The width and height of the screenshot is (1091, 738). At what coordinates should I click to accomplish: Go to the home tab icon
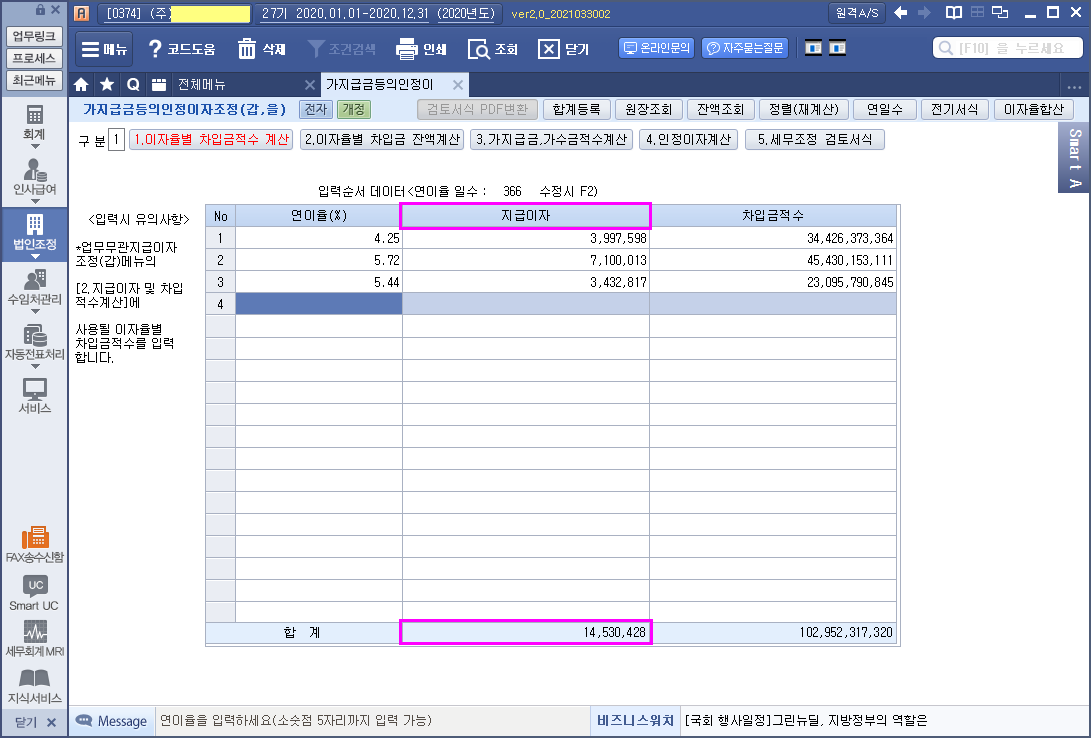point(81,84)
